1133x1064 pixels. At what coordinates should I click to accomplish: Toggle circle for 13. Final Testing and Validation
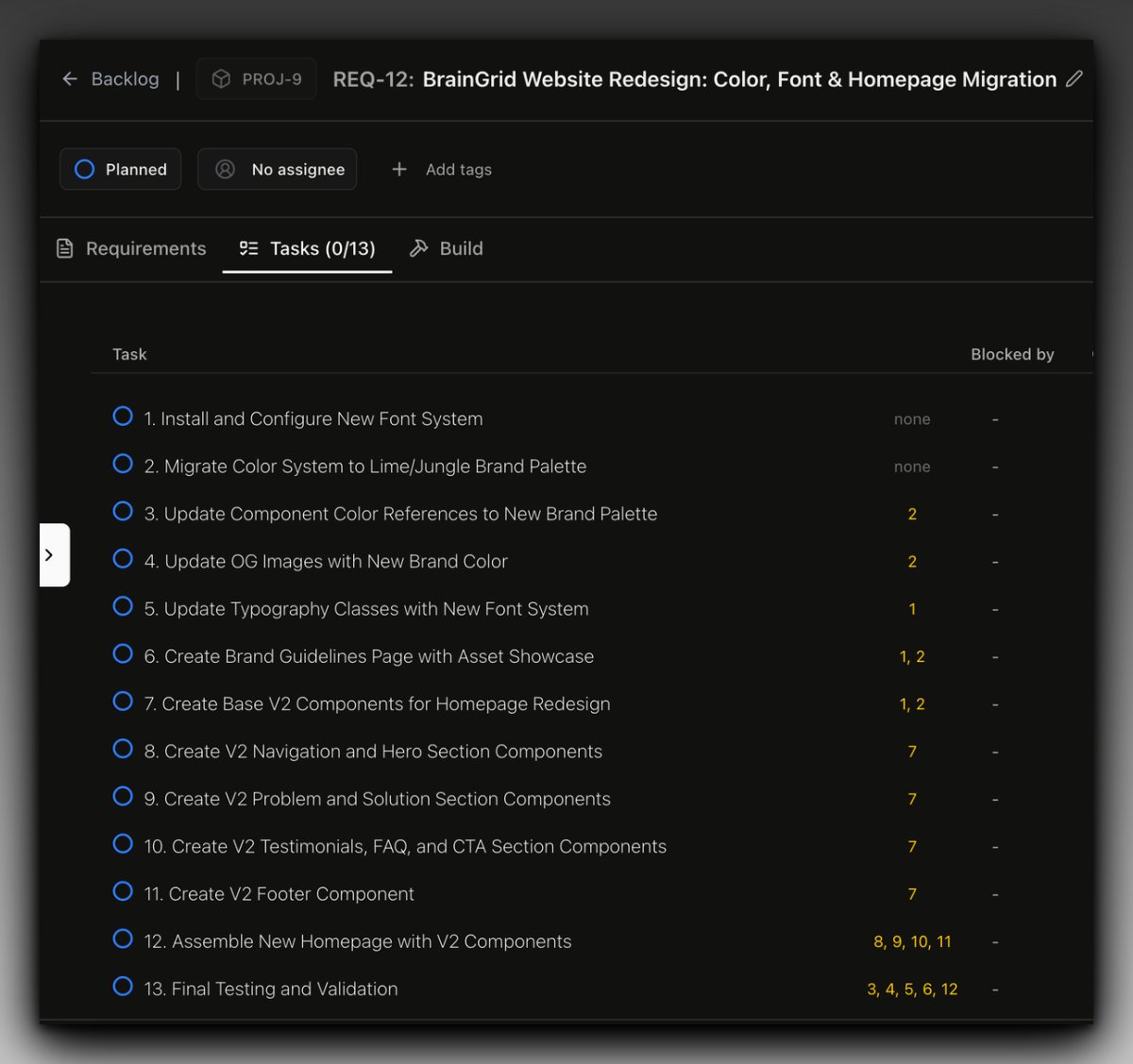click(x=123, y=987)
